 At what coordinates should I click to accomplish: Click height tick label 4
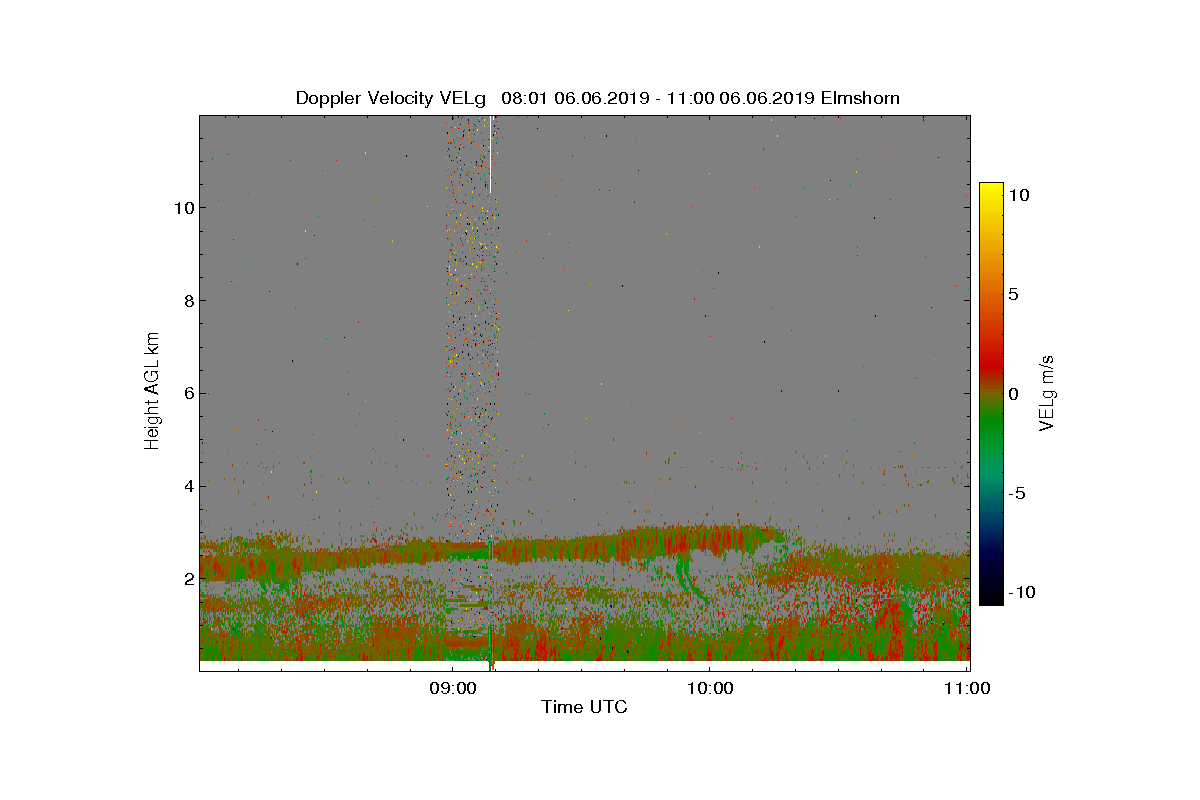click(x=187, y=487)
